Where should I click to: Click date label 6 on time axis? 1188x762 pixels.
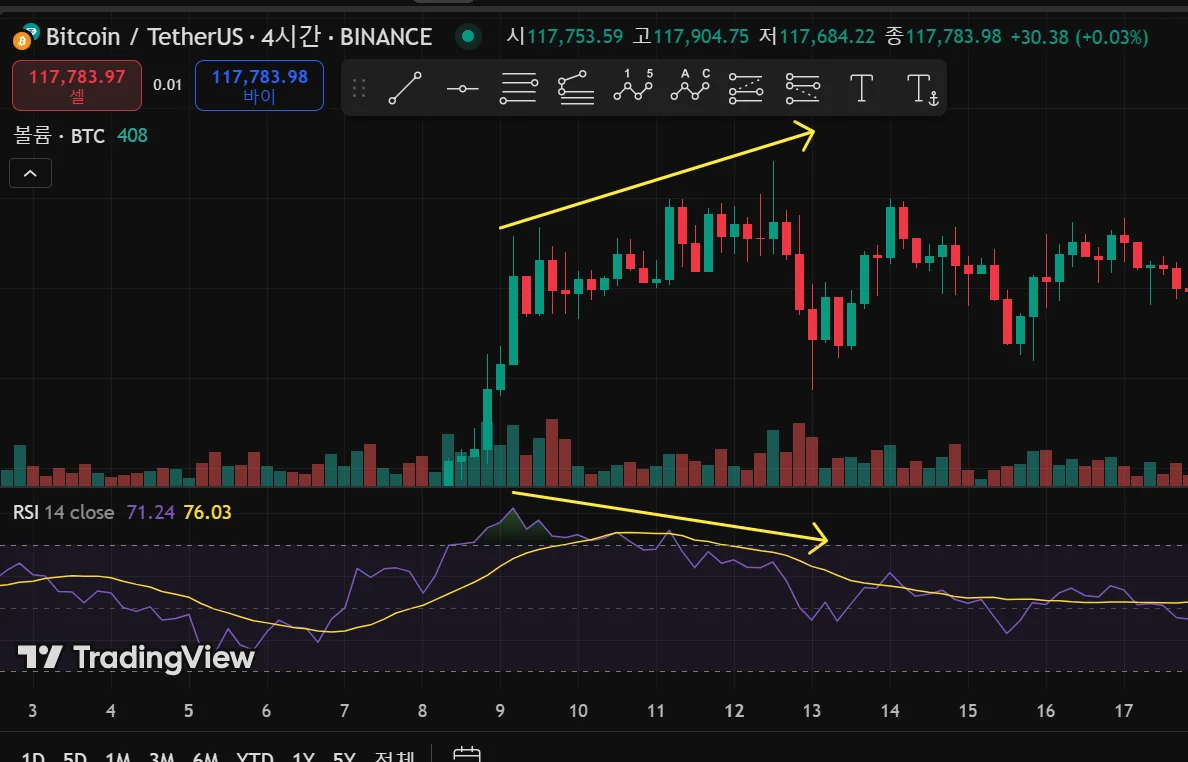click(266, 710)
